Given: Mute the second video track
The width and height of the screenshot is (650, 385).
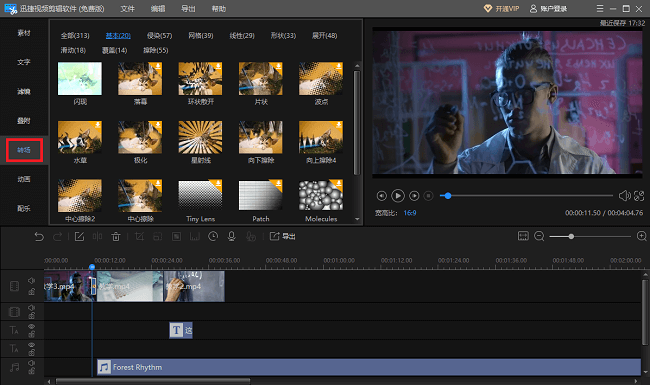Looking at the screenshot, I should pos(32,308).
